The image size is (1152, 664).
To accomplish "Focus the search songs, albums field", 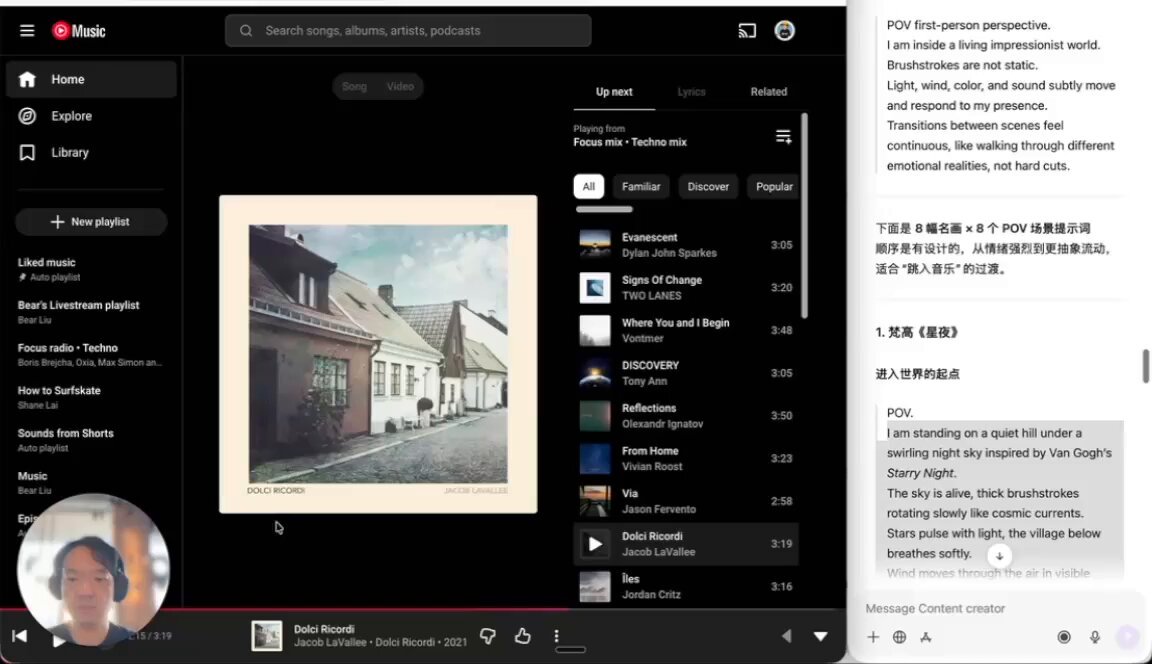I will pyautogui.click(x=408, y=31).
